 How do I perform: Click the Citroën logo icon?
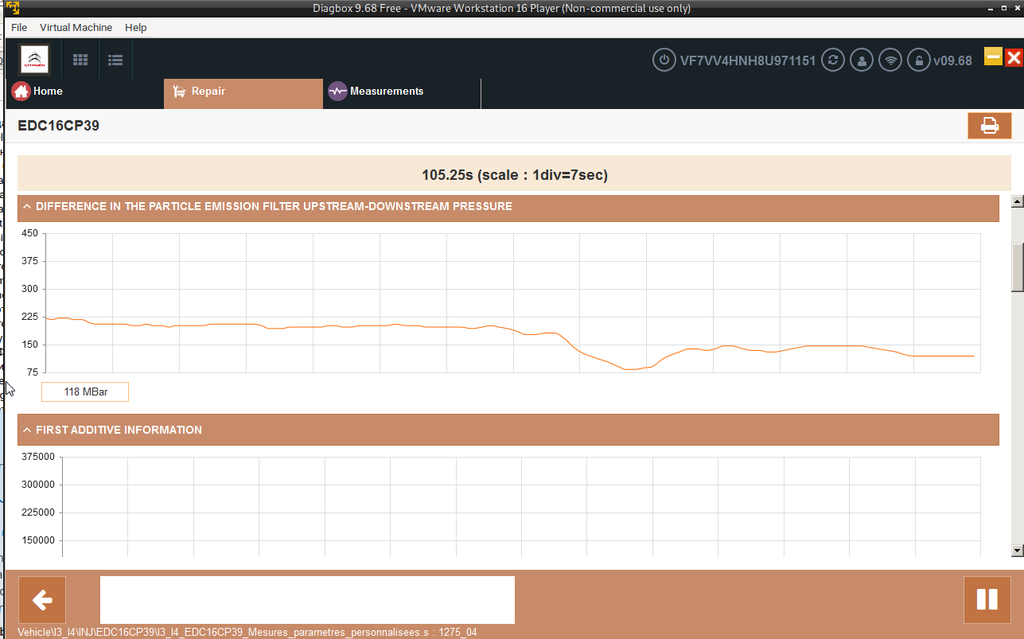point(34,59)
